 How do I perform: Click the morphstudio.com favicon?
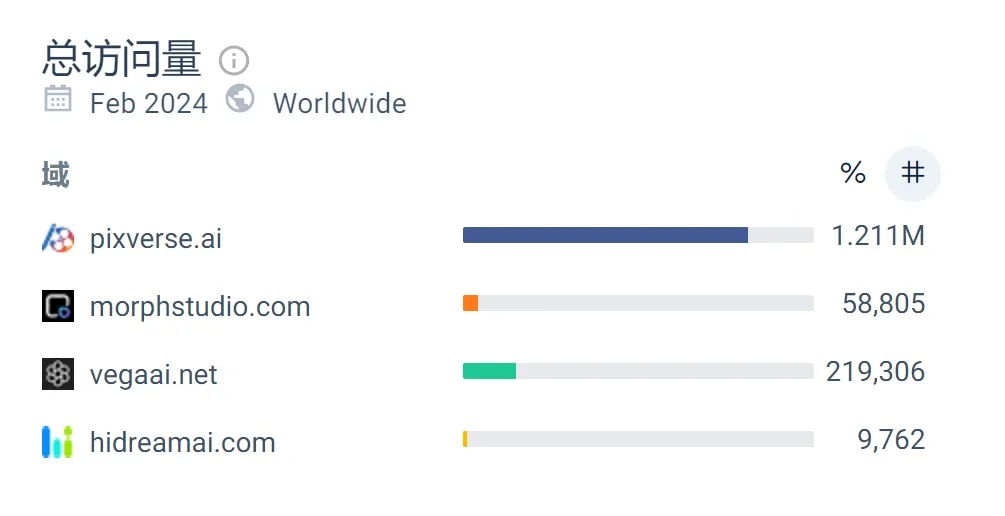pos(58,306)
